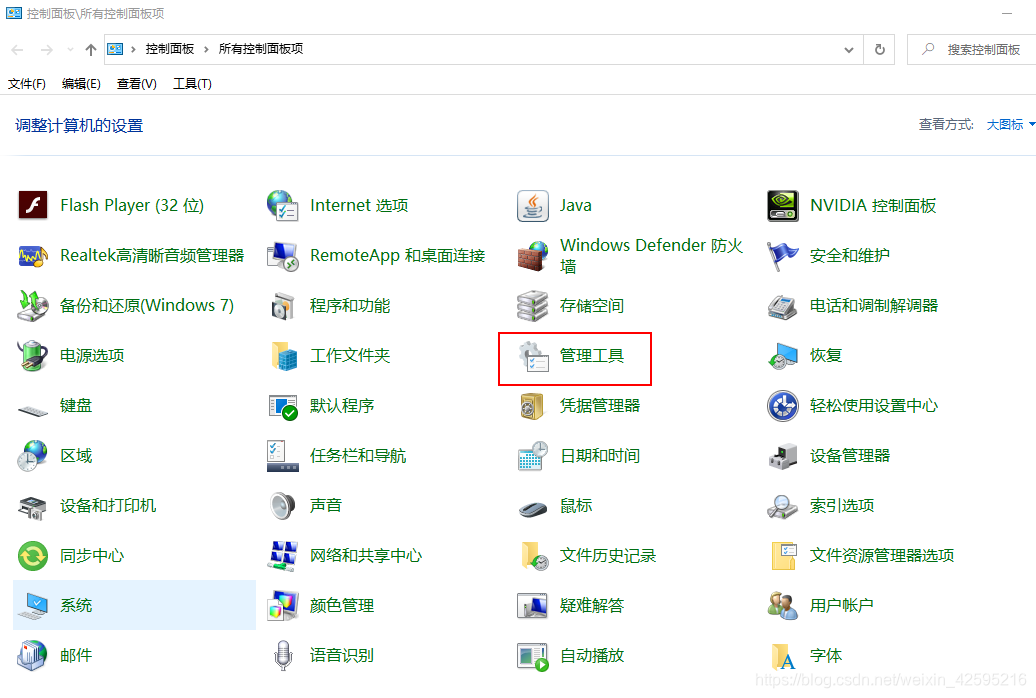Click the 所有控制面板项 breadcrumb
Screen dimensions: 1036x698
(x=261, y=49)
